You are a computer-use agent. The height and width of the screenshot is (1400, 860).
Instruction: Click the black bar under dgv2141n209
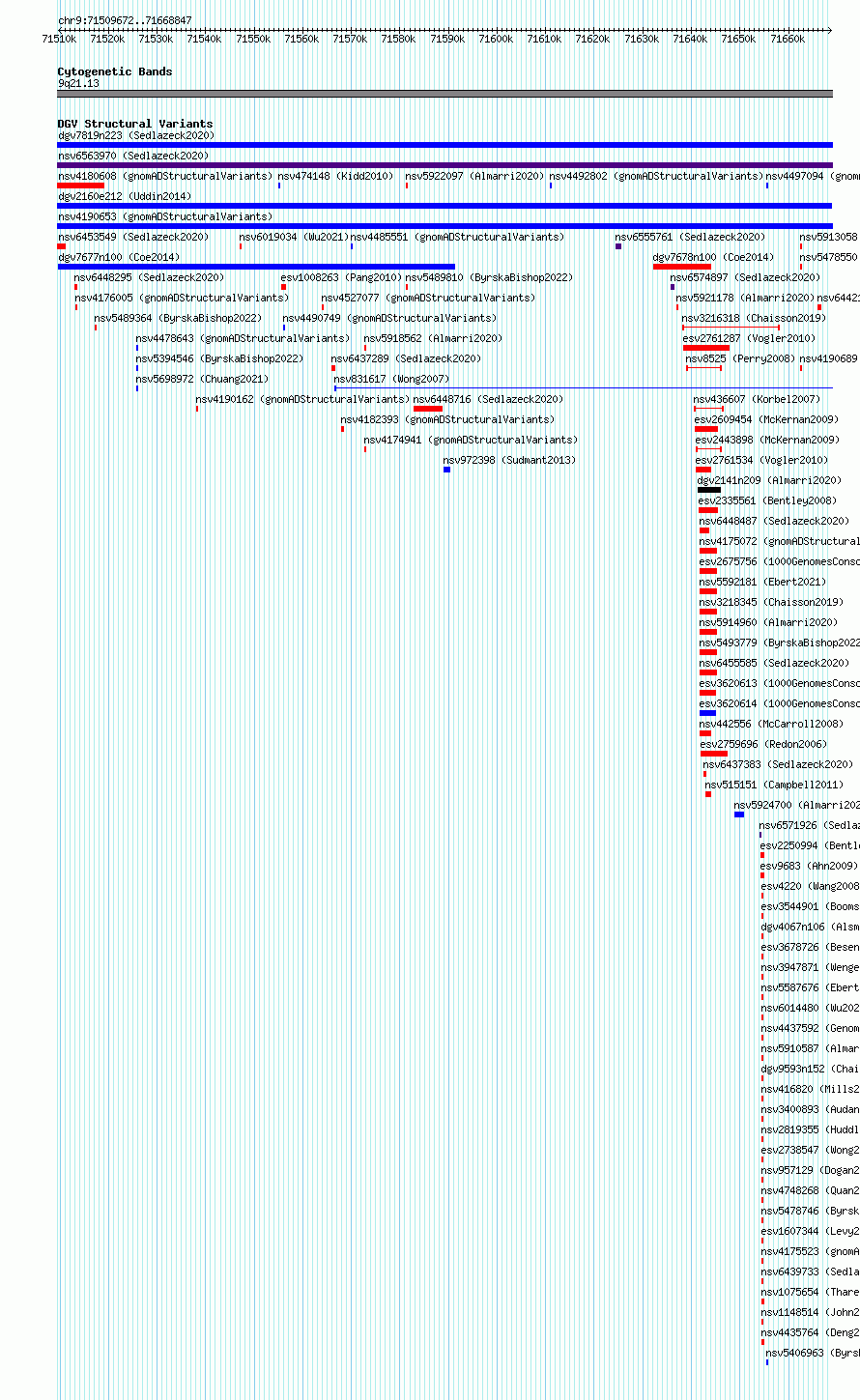click(709, 490)
